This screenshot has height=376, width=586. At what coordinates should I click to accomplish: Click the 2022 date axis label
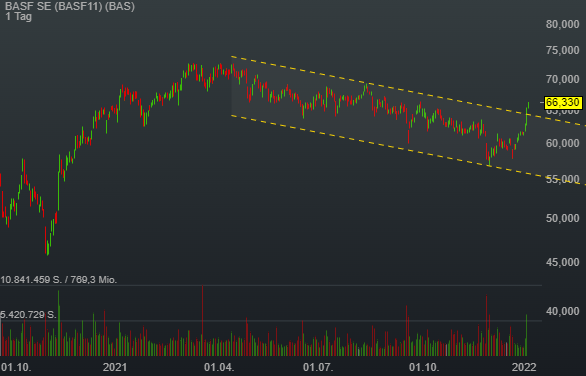click(524, 367)
